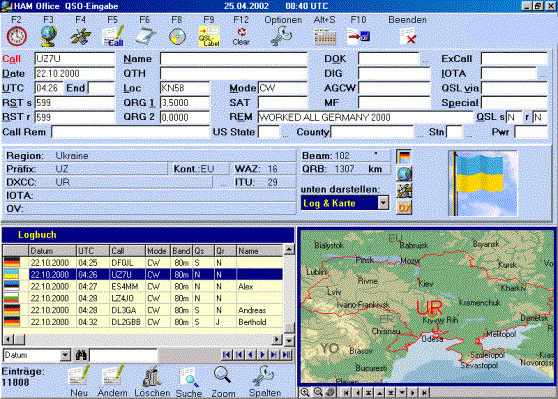Open the DXCC lookup ellipsis button
This screenshot has width=558, height=399.
[223, 183]
